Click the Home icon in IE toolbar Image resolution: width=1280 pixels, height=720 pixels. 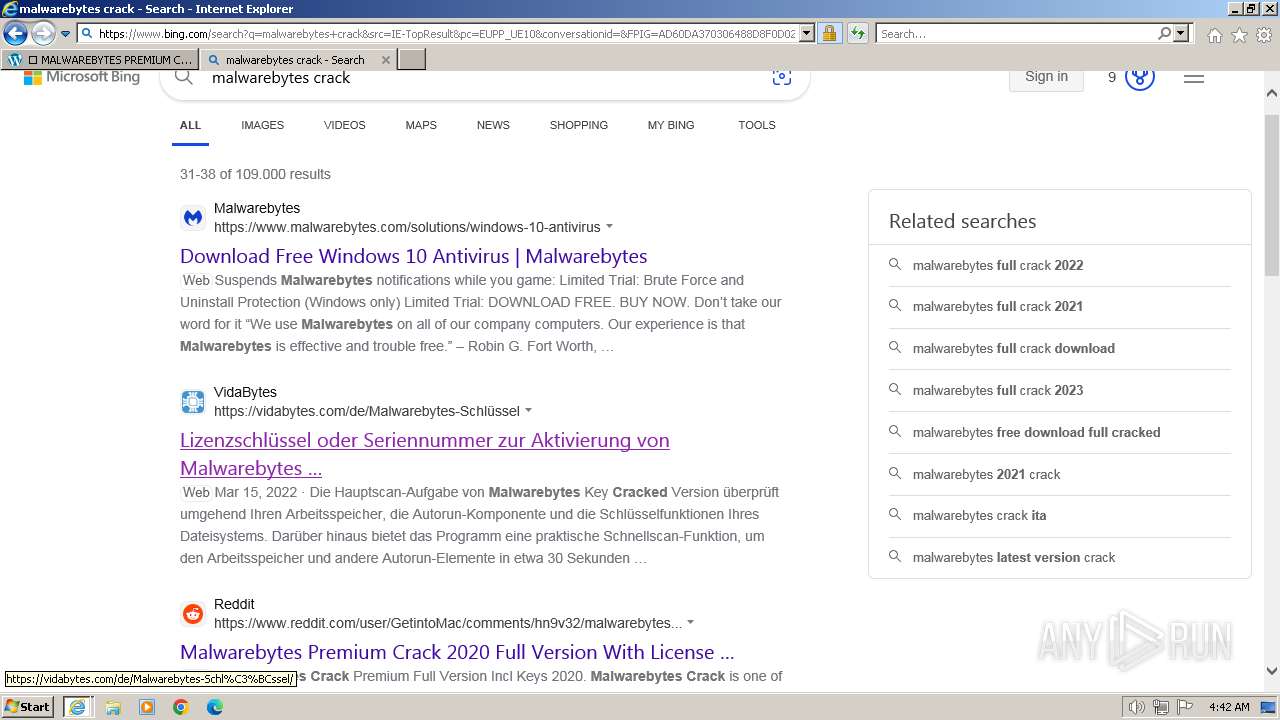pos(1214,35)
